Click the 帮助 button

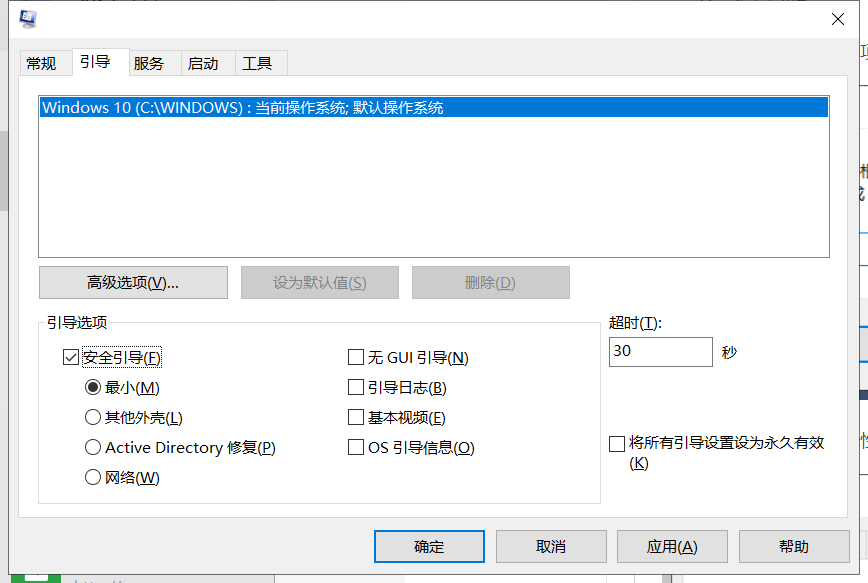tap(794, 546)
